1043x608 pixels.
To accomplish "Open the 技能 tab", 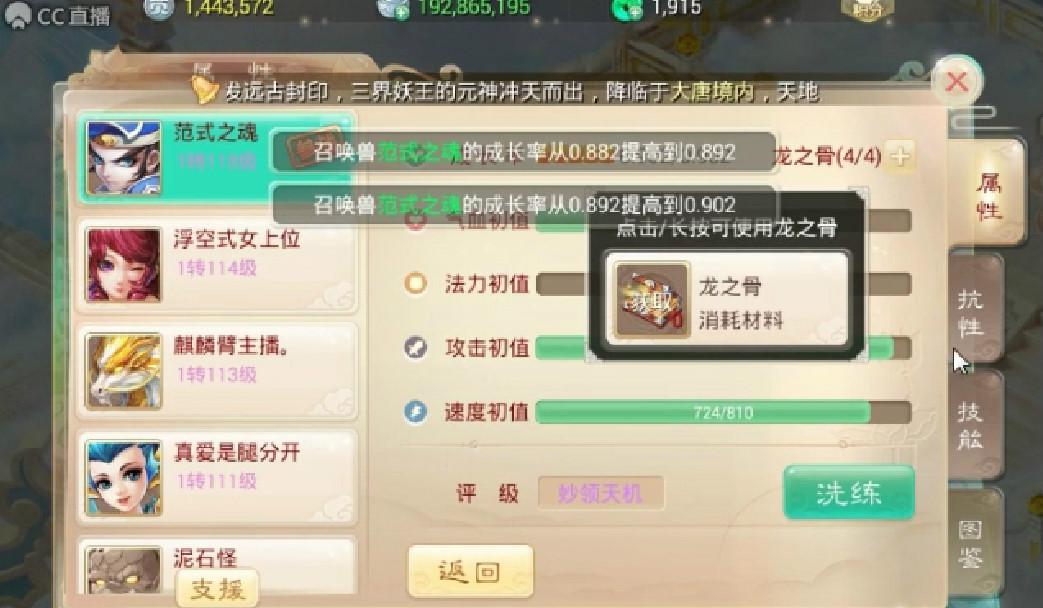I will 974,424.
